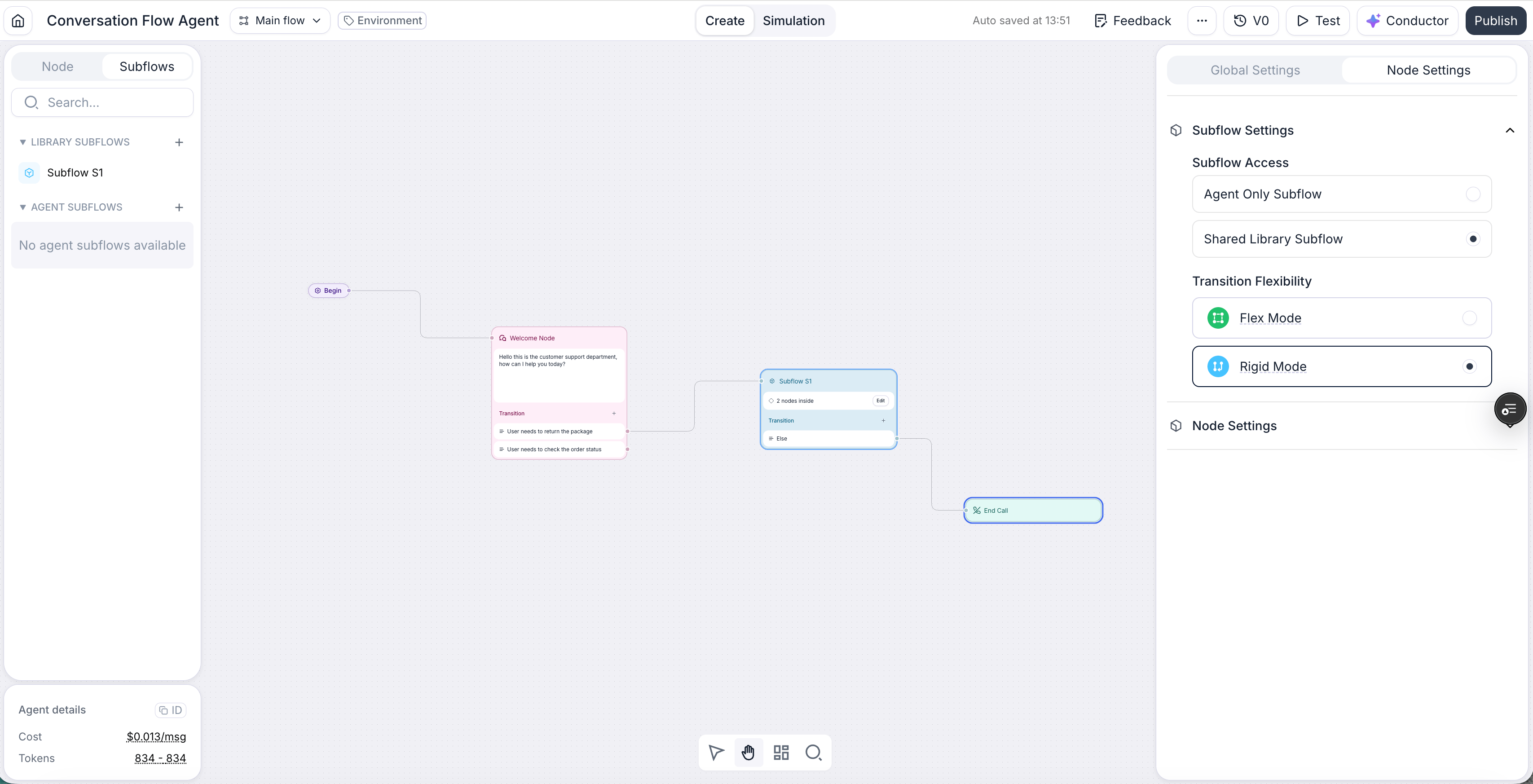Viewport: 1533px width, 784px height.
Task: Click the Begin node icon
Action: point(318,291)
